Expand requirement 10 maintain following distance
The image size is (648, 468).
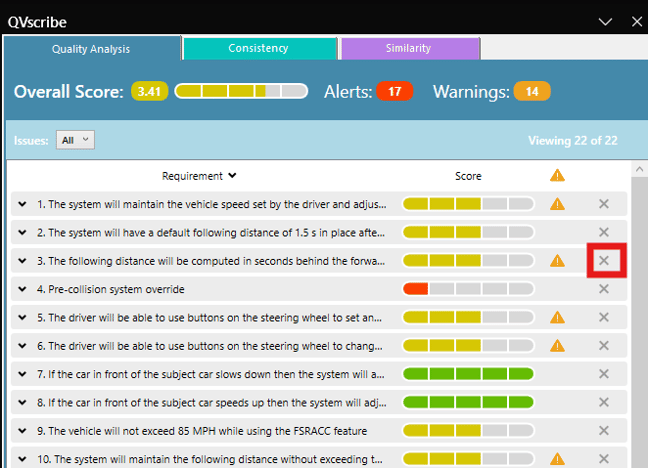[22, 459]
